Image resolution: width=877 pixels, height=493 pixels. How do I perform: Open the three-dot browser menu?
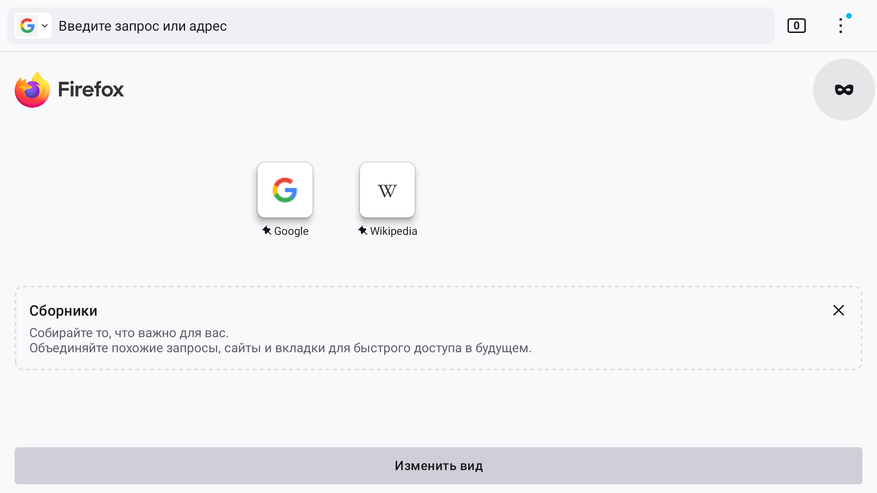(x=840, y=26)
